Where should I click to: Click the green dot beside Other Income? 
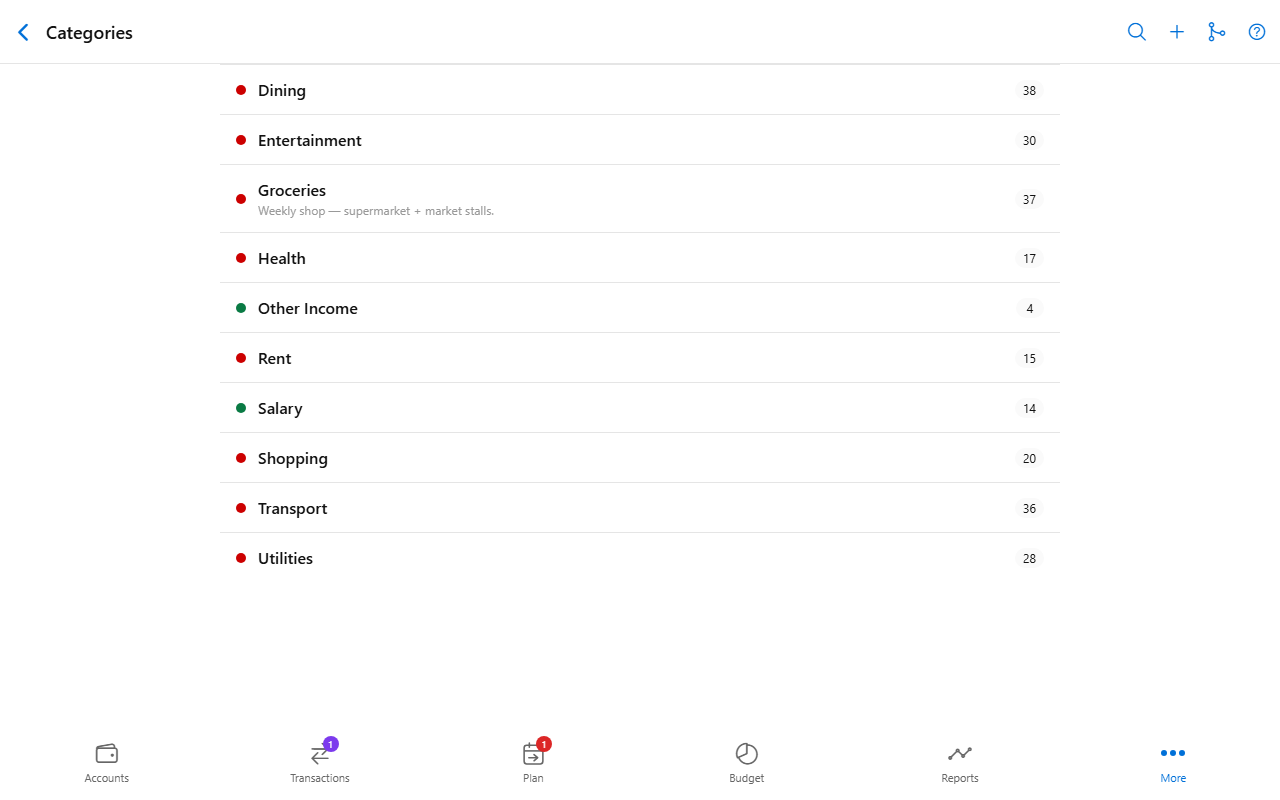pos(241,308)
